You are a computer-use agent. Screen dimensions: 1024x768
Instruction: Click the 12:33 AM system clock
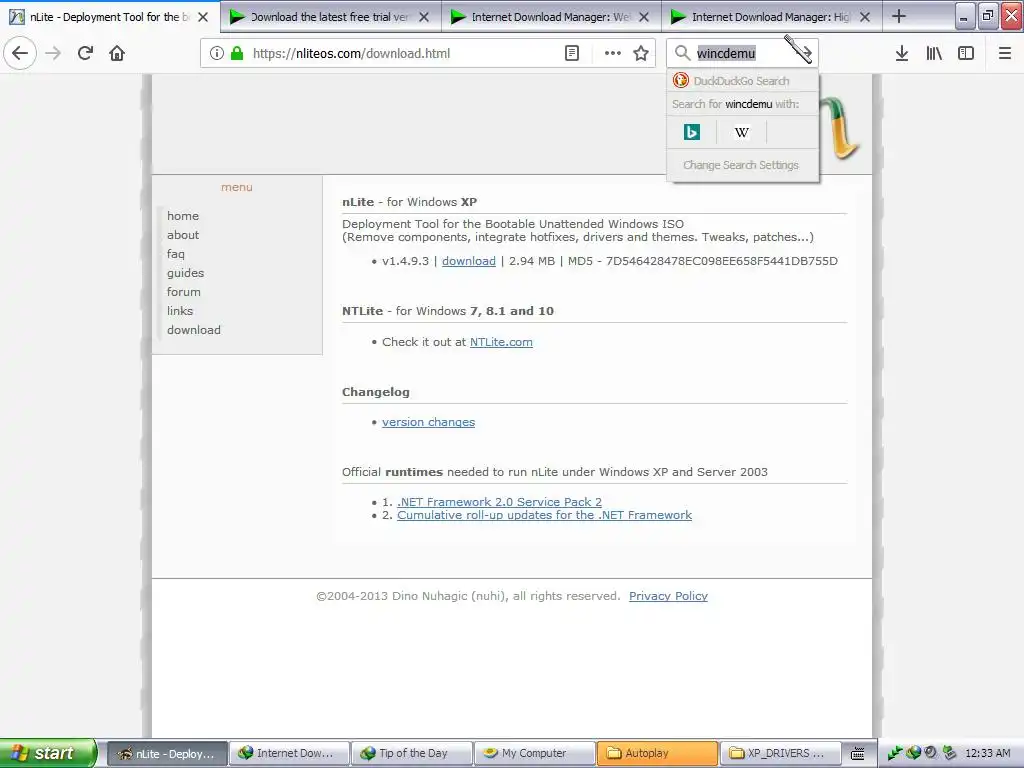(x=987, y=754)
